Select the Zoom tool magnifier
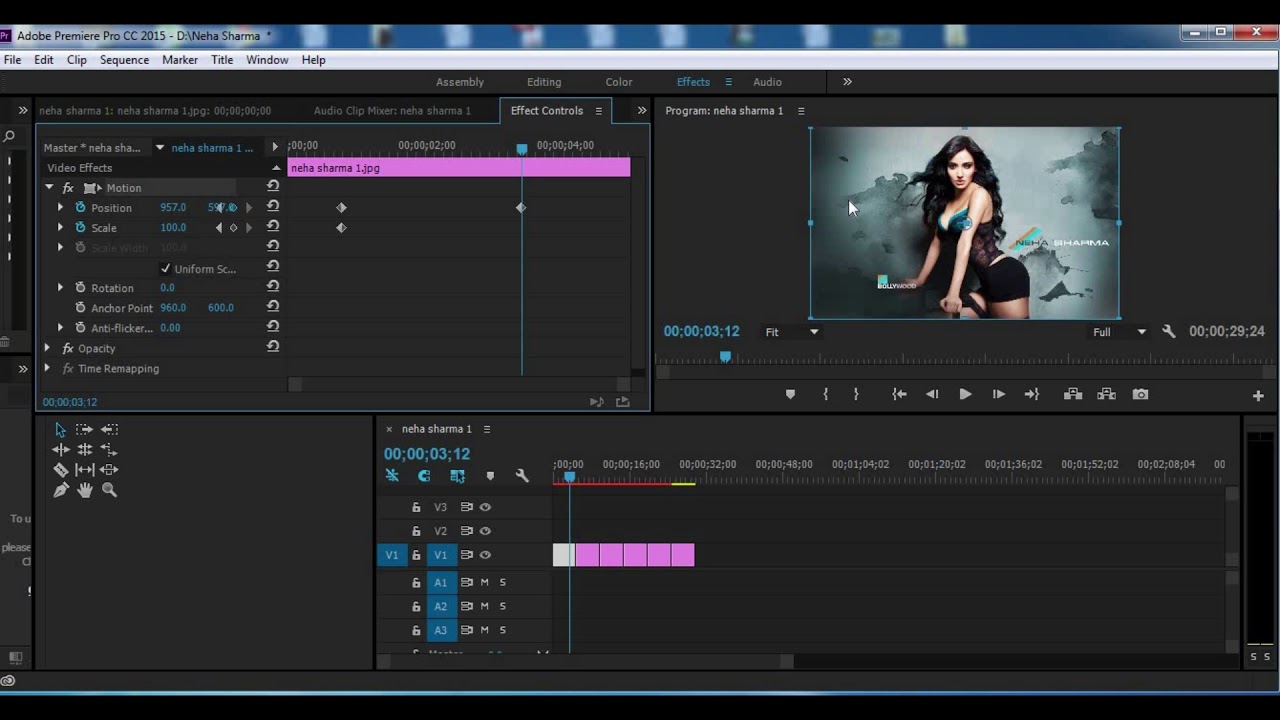This screenshot has height=720, width=1280. point(109,490)
